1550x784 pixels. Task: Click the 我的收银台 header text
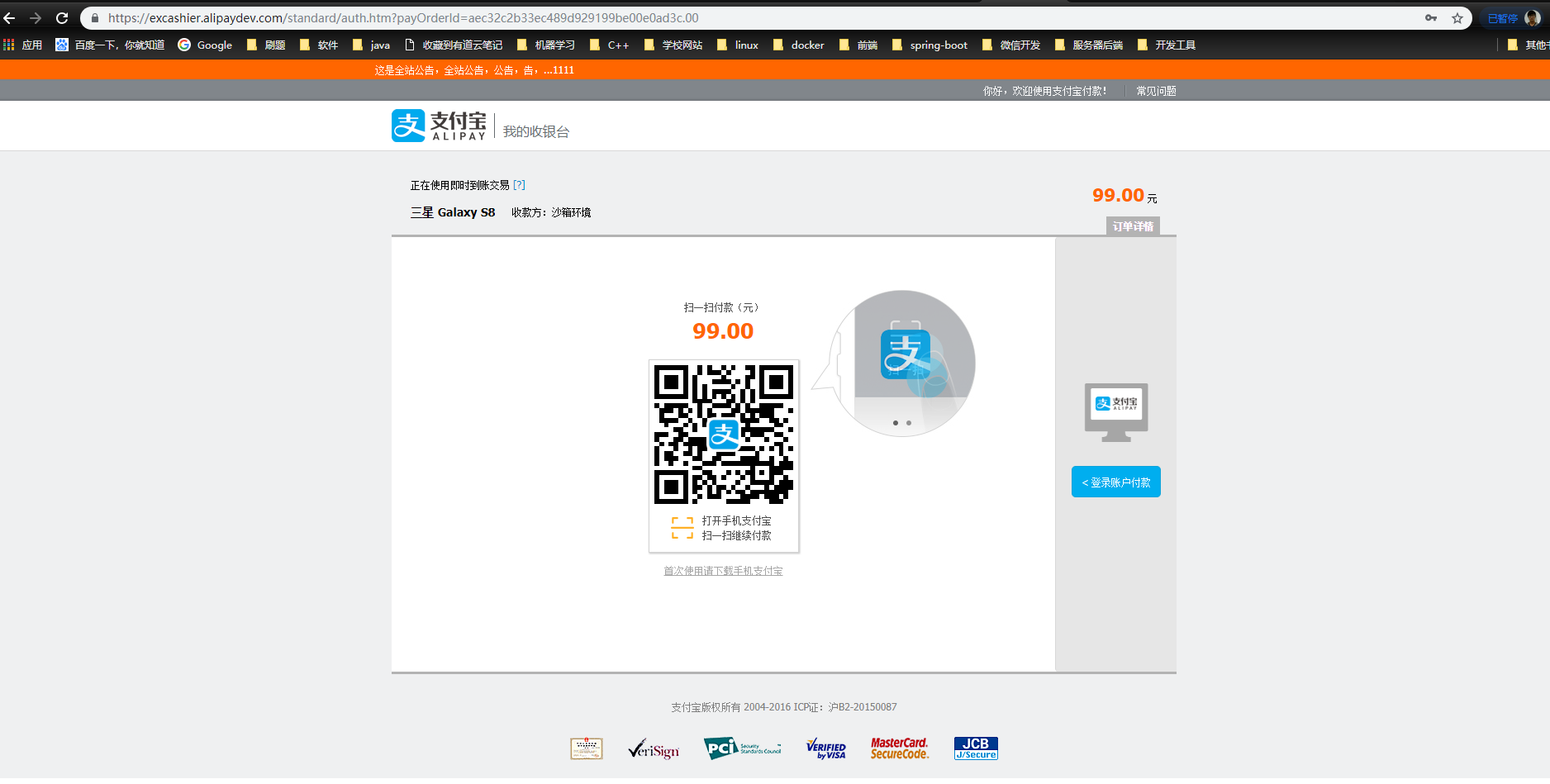(536, 131)
